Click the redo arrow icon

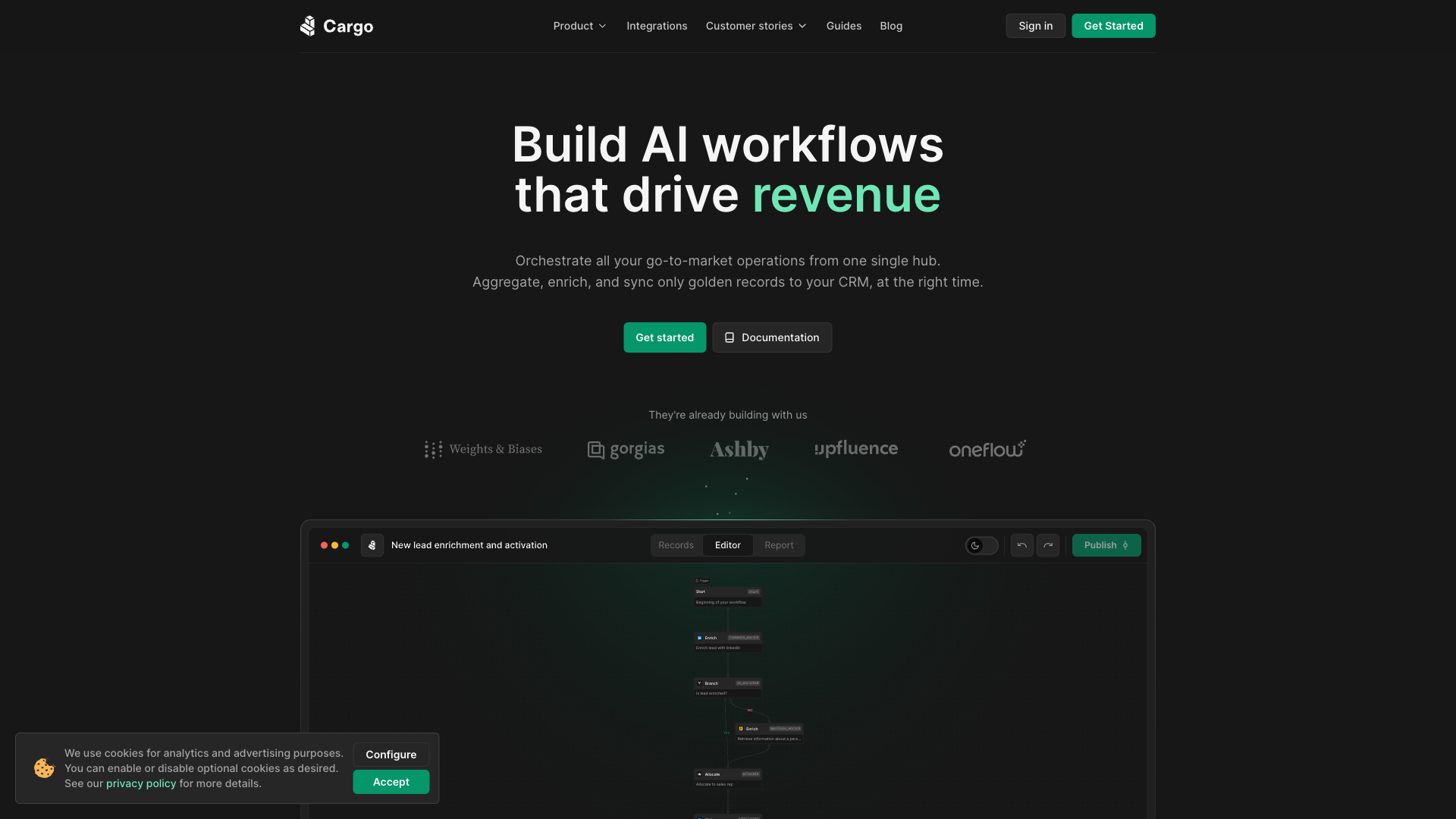[x=1047, y=545]
